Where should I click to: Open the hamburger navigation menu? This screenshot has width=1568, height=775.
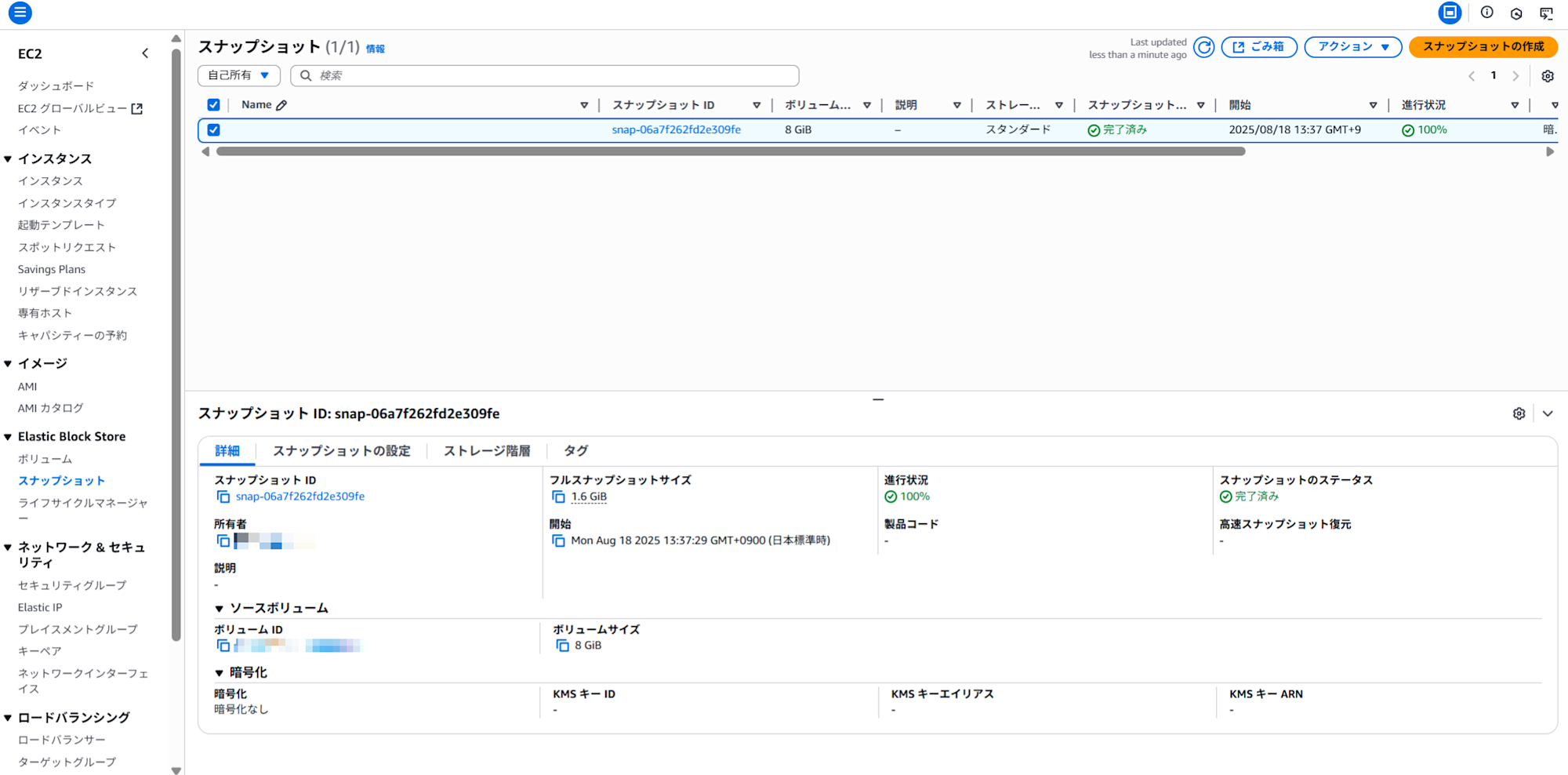[20, 13]
